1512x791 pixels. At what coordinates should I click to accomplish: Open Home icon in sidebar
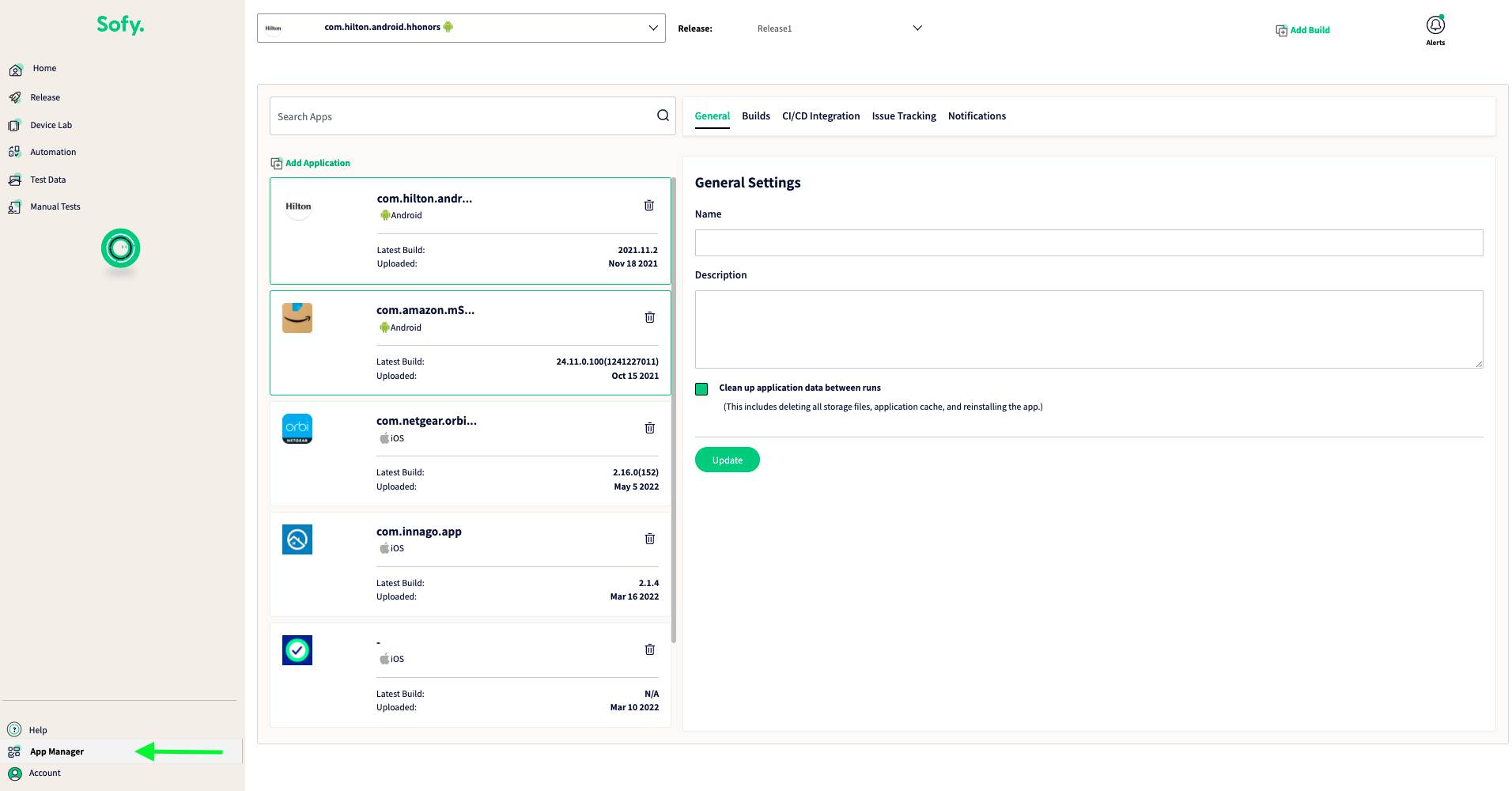pos(16,70)
